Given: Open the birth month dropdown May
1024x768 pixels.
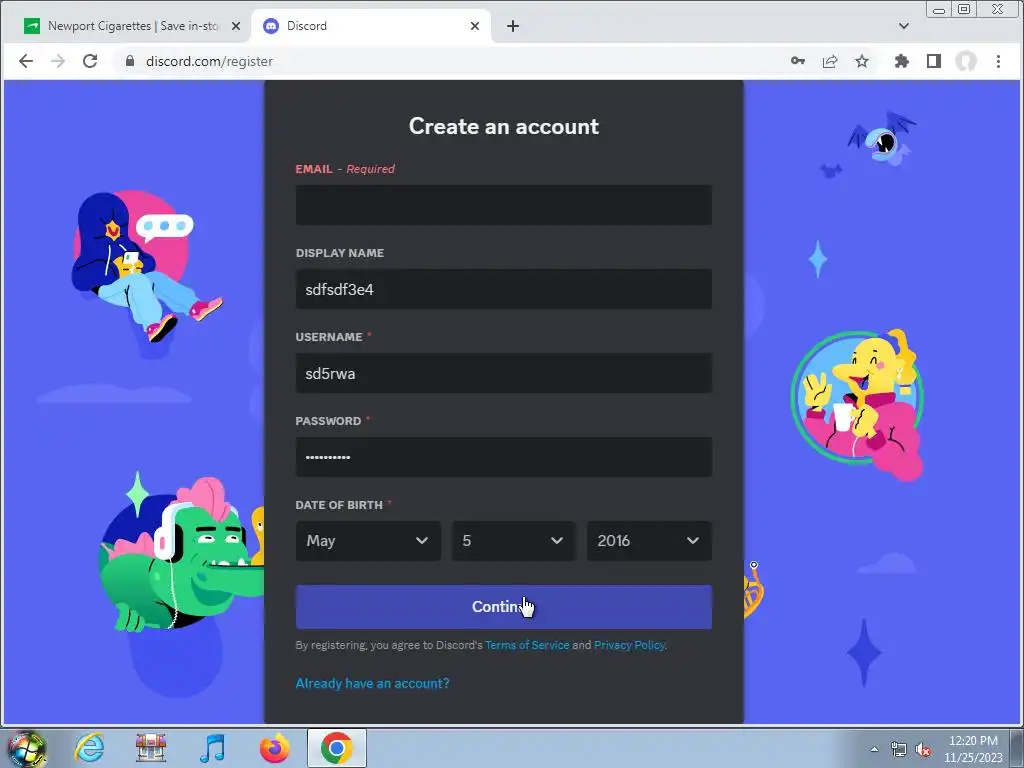Looking at the screenshot, I should tap(368, 541).
